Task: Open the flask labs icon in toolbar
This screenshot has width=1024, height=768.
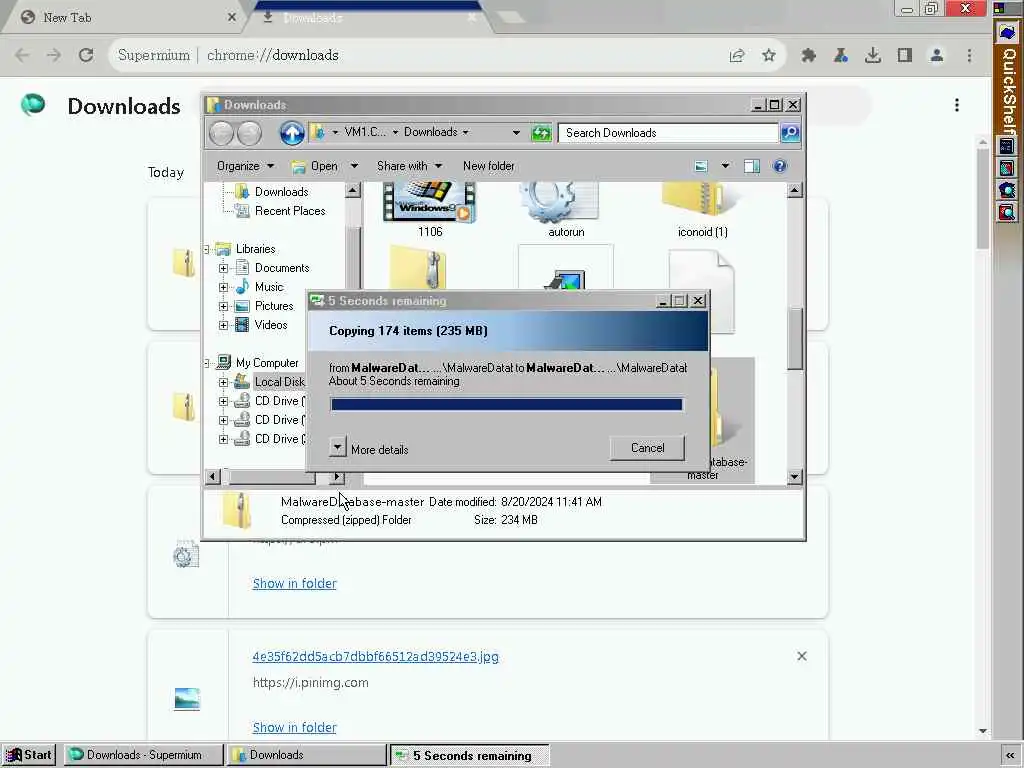Action: [x=841, y=56]
